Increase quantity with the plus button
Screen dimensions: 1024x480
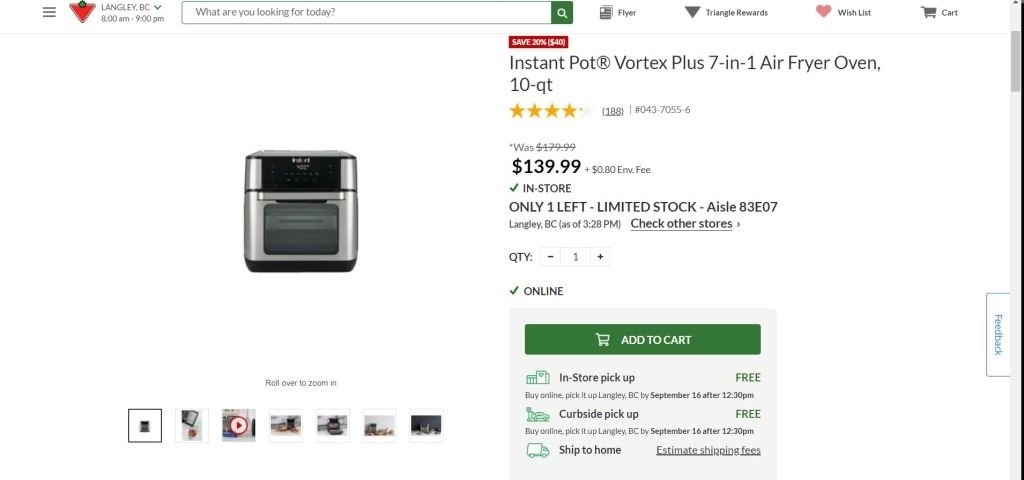pyautogui.click(x=600, y=257)
